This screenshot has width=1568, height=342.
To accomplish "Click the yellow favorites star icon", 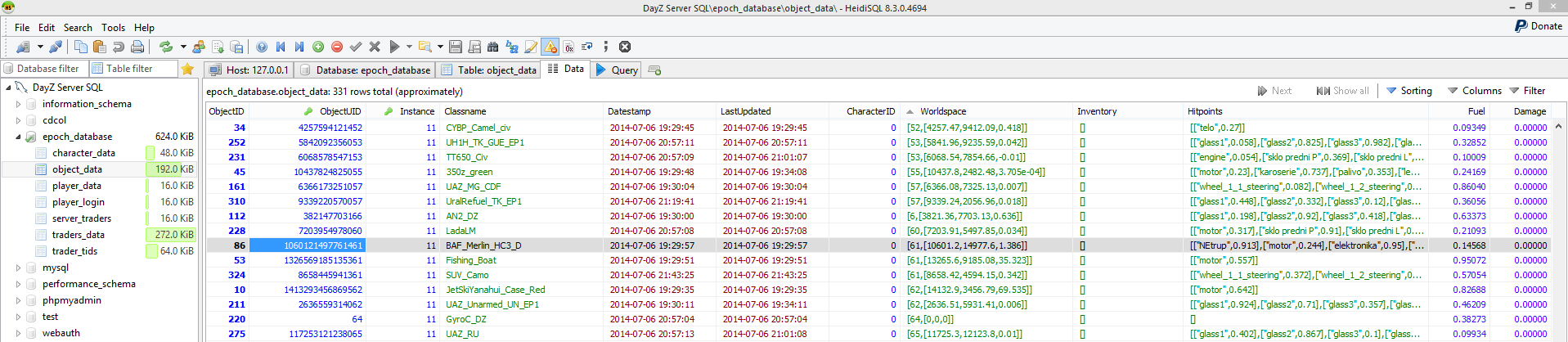I will click(188, 69).
